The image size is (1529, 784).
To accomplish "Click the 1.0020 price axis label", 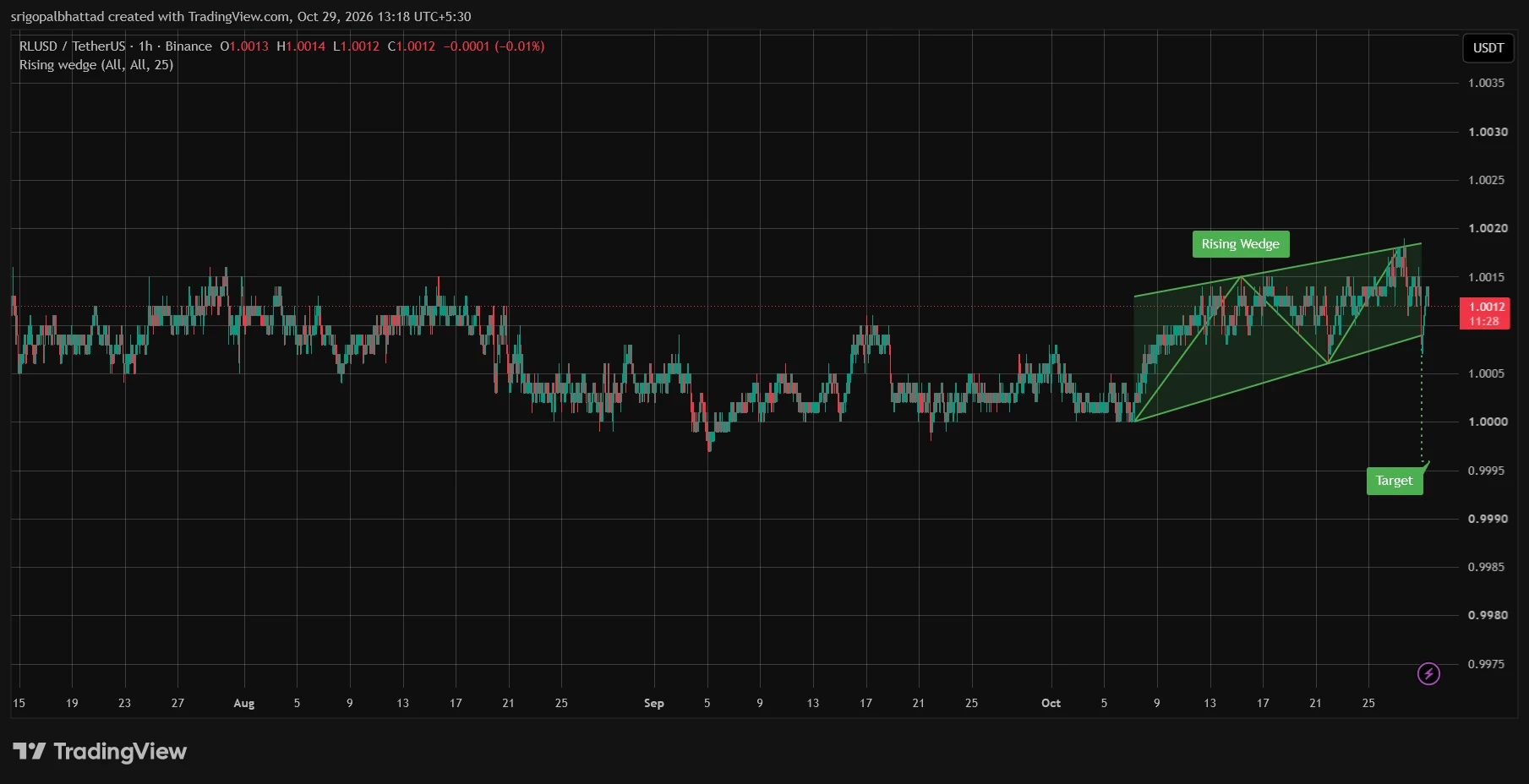I will click(x=1488, y=228).
